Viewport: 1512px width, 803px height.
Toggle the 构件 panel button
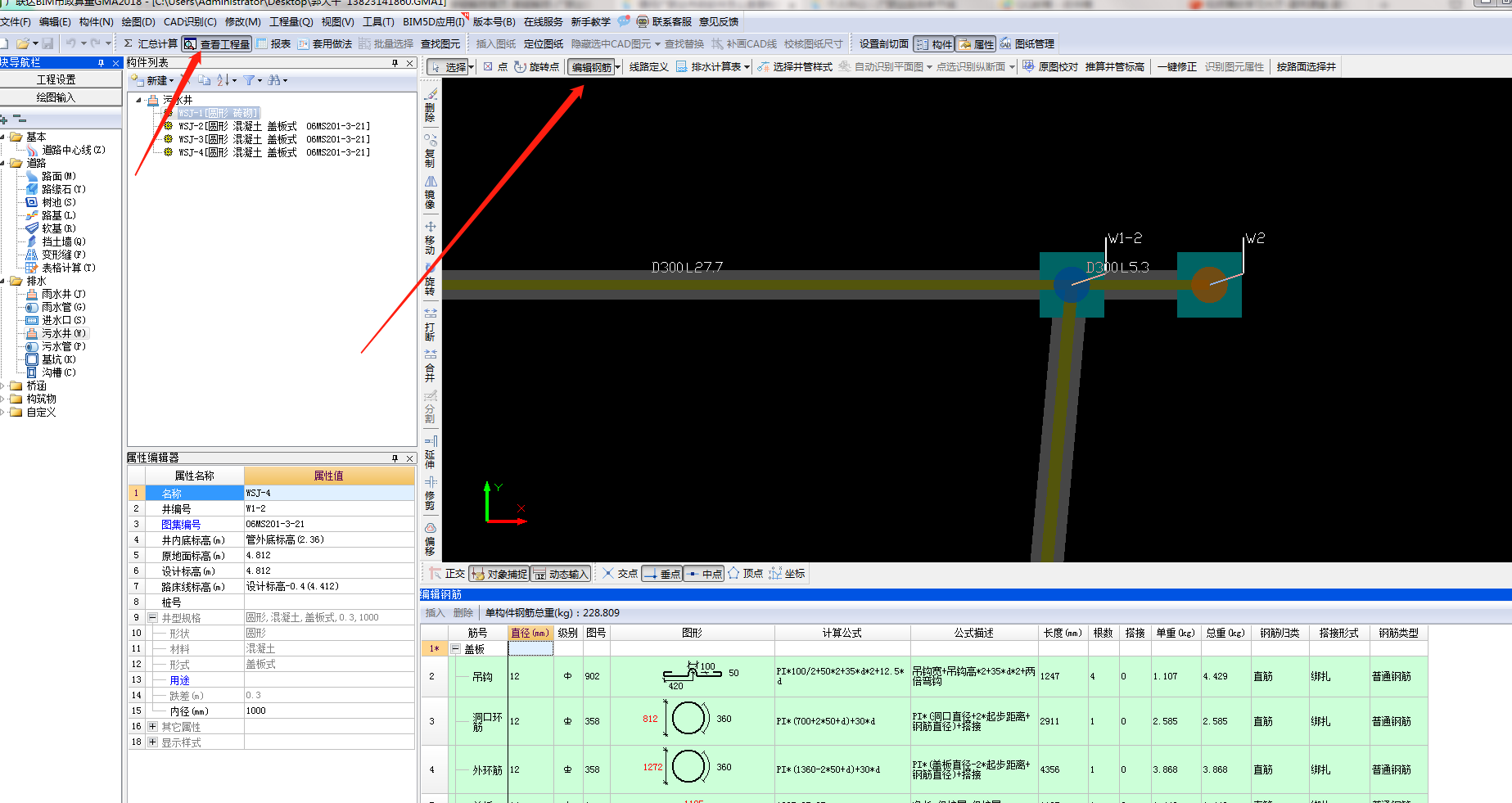[x=934, y=44]
